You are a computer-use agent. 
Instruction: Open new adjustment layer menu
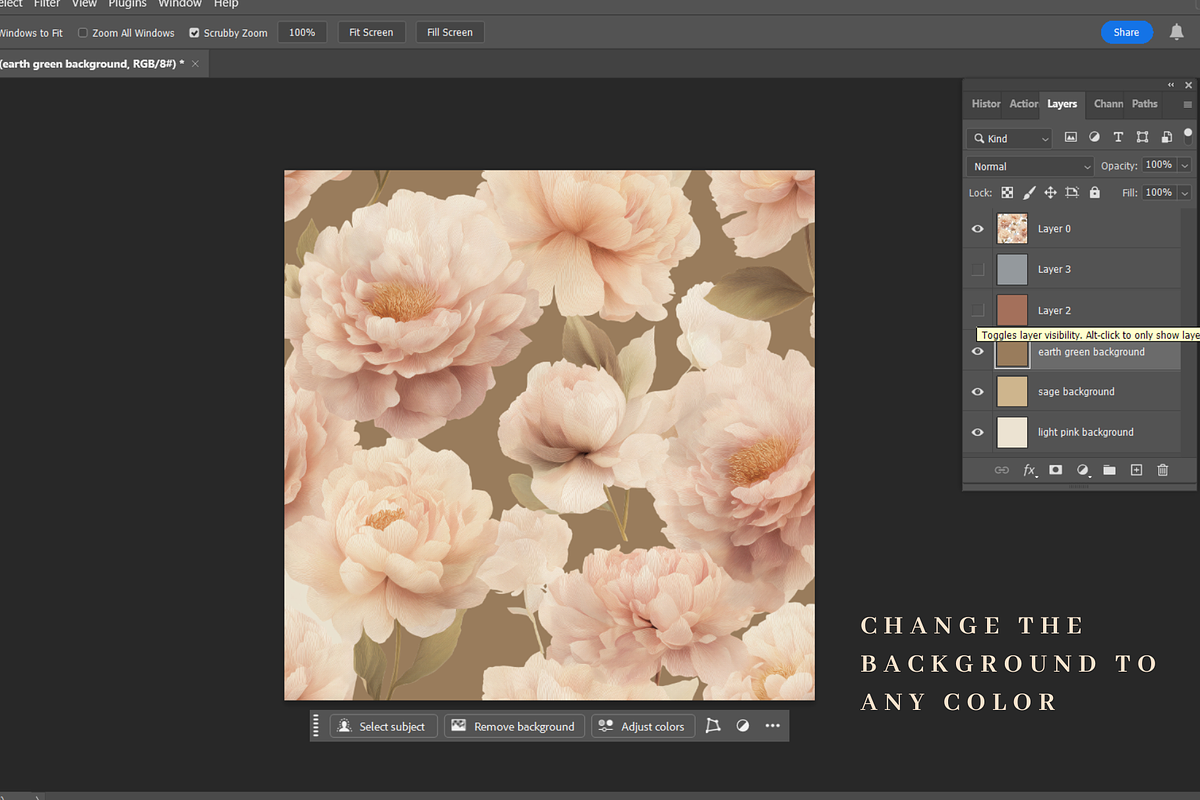click(x=1082, y=470)
